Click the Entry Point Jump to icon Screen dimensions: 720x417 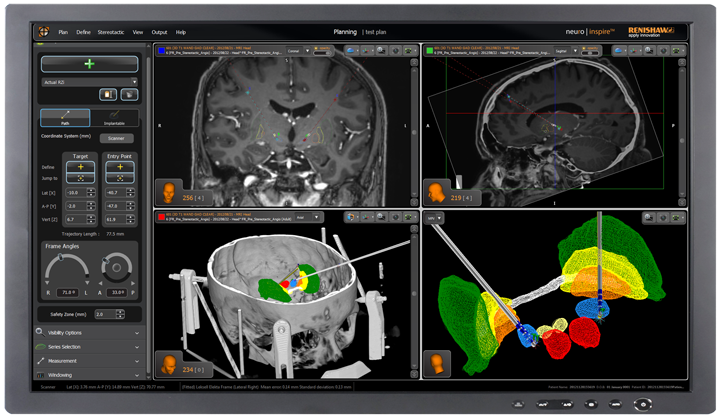click(118, 178)
